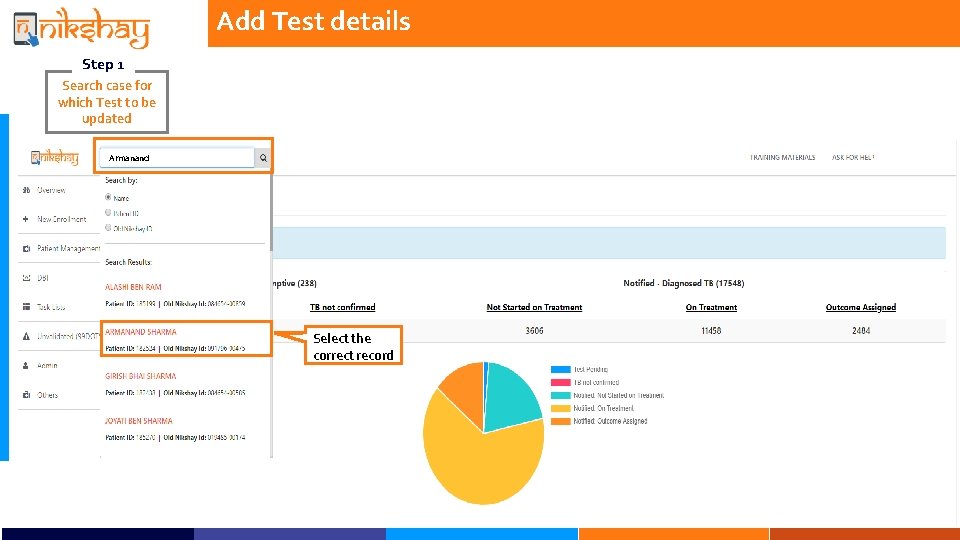
Task: Click the 3606 Not Started count
Action: pos(534,331)
